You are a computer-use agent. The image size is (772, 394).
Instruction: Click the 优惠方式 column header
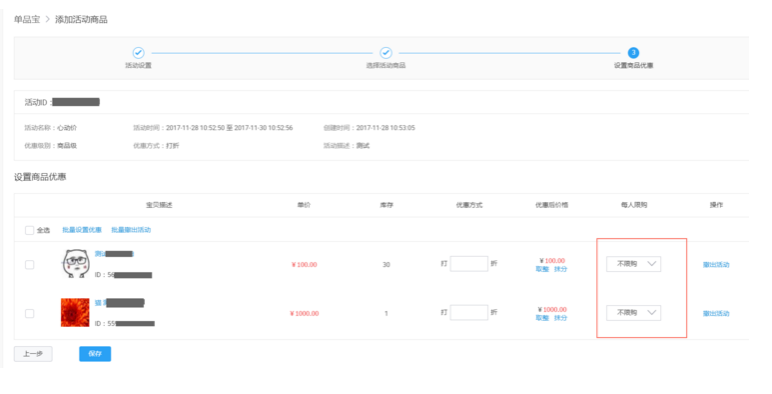click(x=469, y=205)
